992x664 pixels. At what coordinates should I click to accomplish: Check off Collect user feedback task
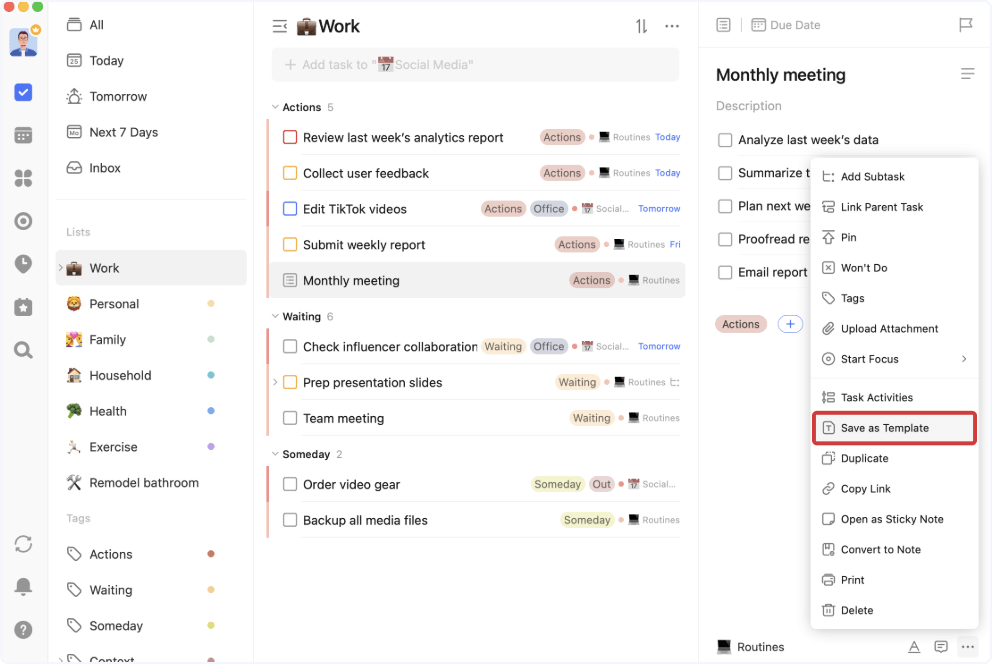tap(290, 173)
